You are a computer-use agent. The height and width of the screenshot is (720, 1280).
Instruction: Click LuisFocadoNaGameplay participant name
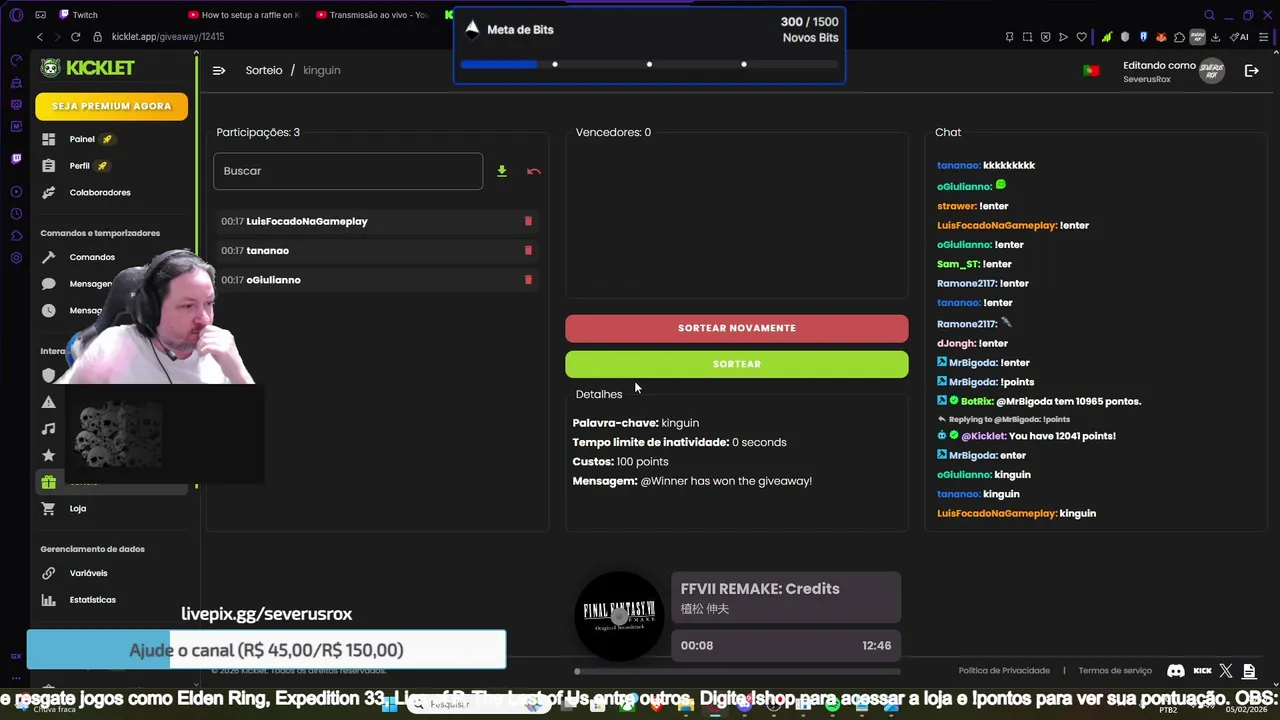pos(307,221)
